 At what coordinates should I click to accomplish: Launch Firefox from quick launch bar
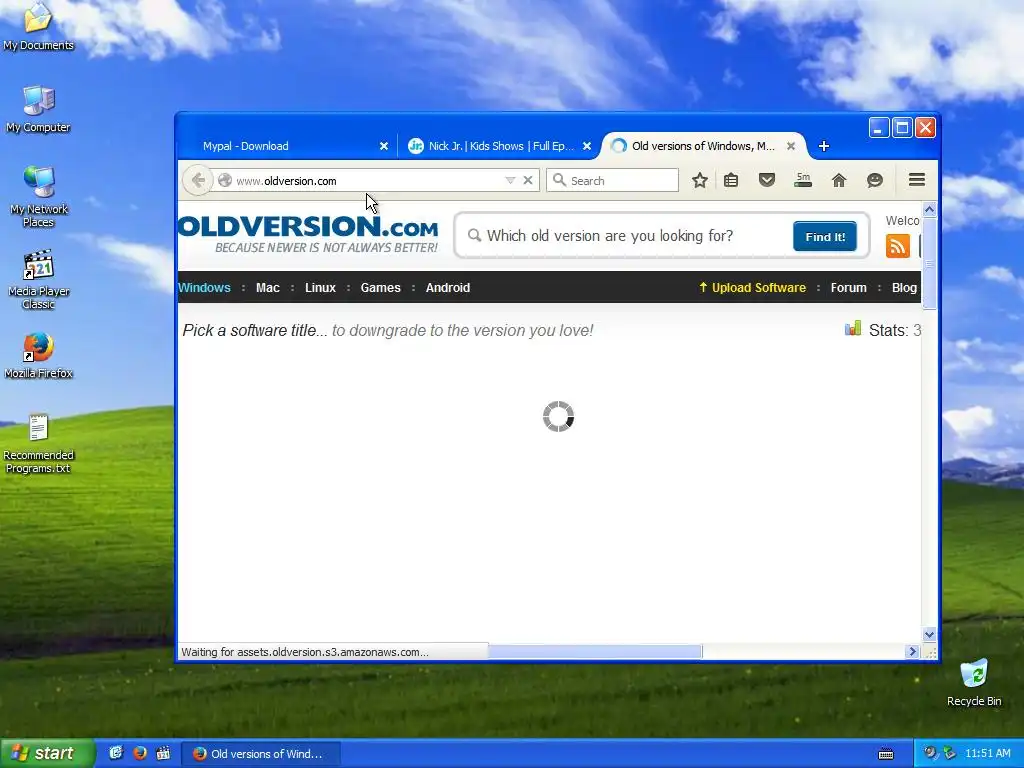pos(140,753)
